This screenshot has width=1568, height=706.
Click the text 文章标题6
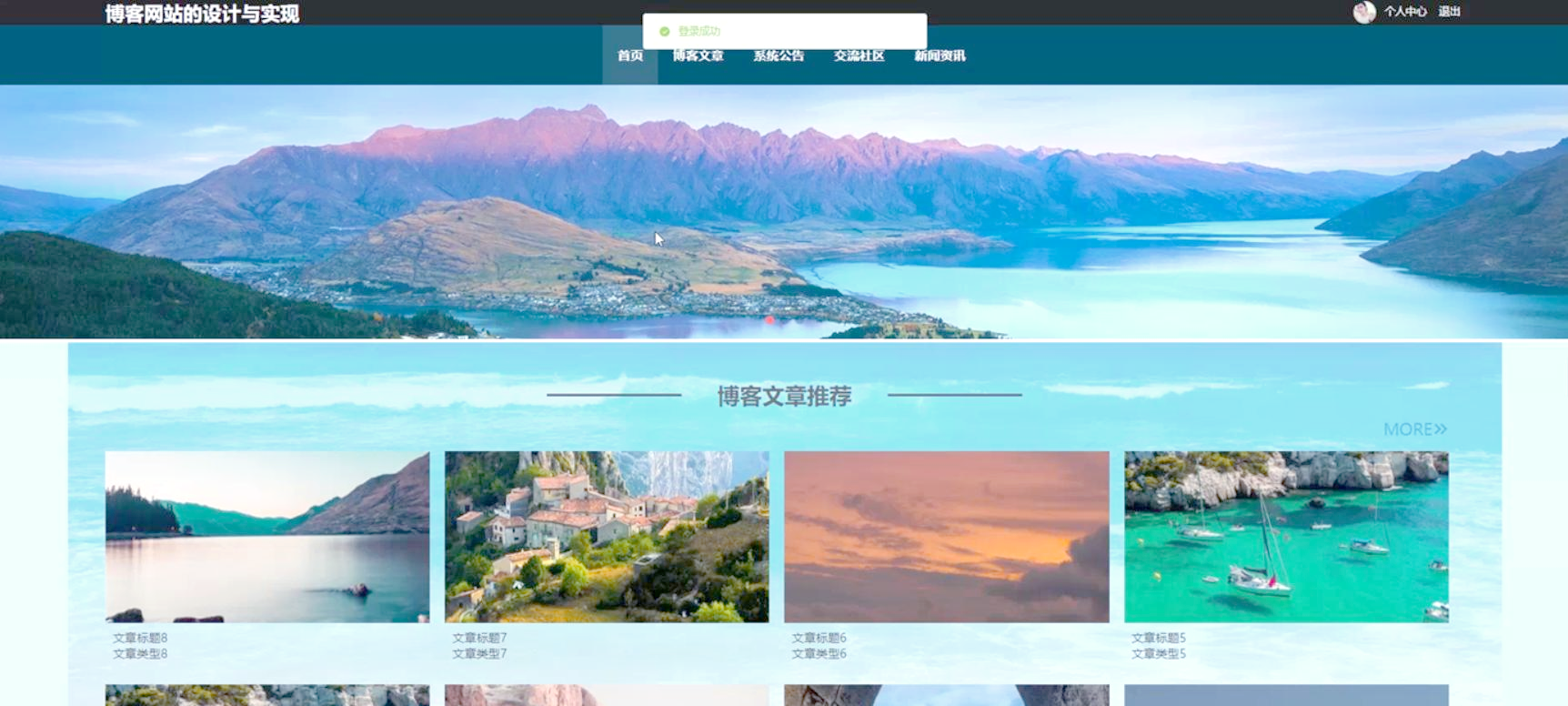click(819, 638)
